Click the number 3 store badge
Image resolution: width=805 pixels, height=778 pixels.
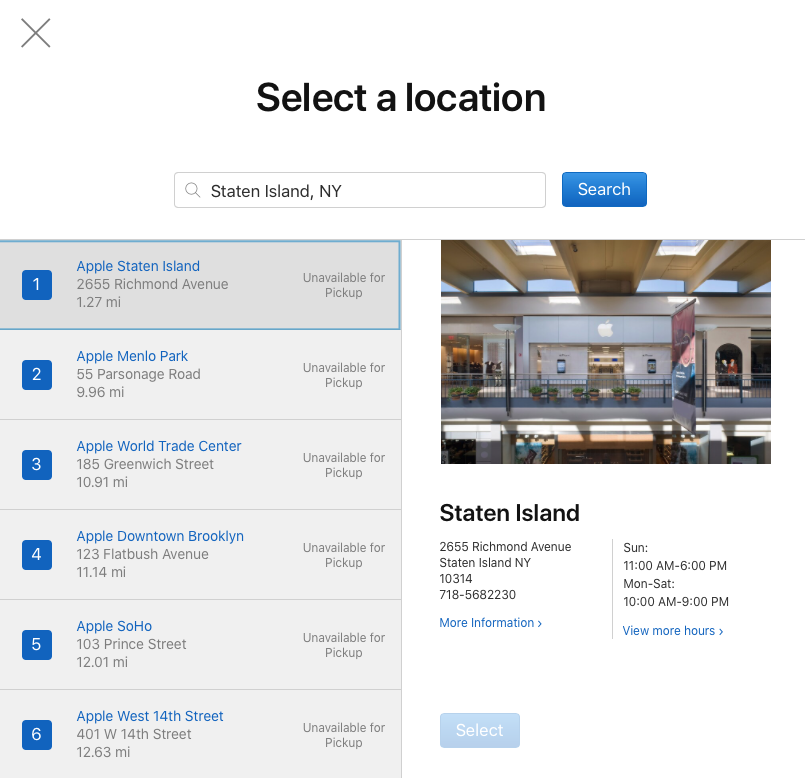pos(37,465)
